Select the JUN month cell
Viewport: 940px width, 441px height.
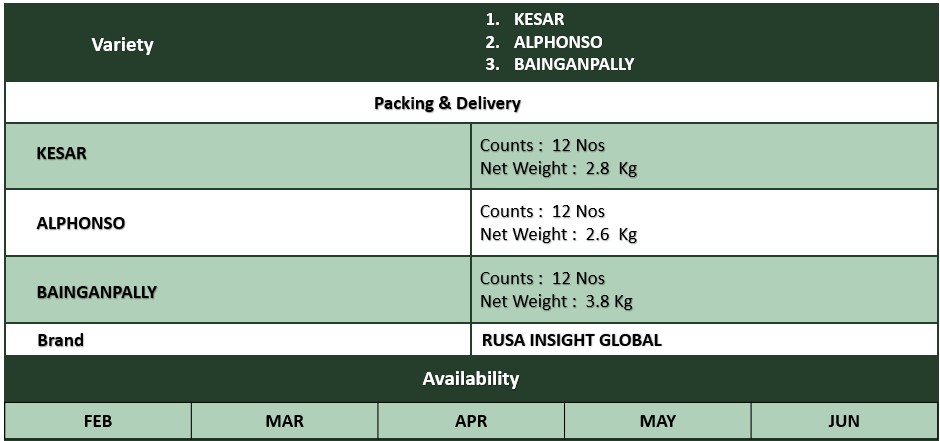pyautogui.click(x=844, y=421)
